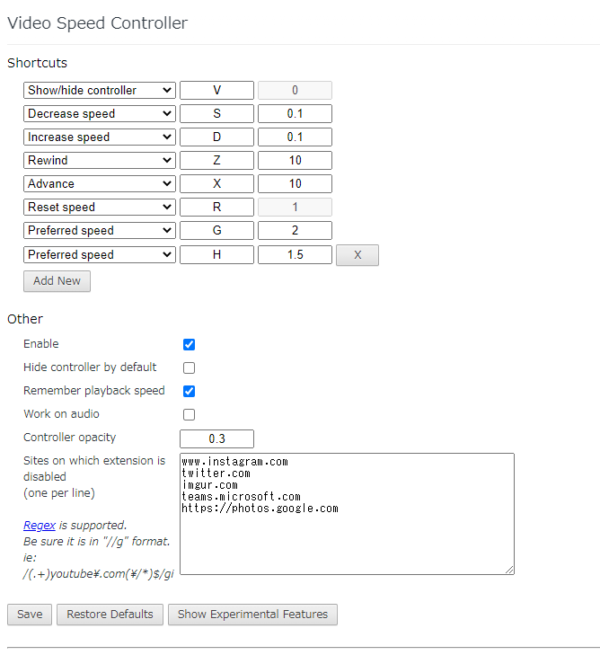Open the Regex help link
This screenshot has width=600, height=655.
click(39, 525)
